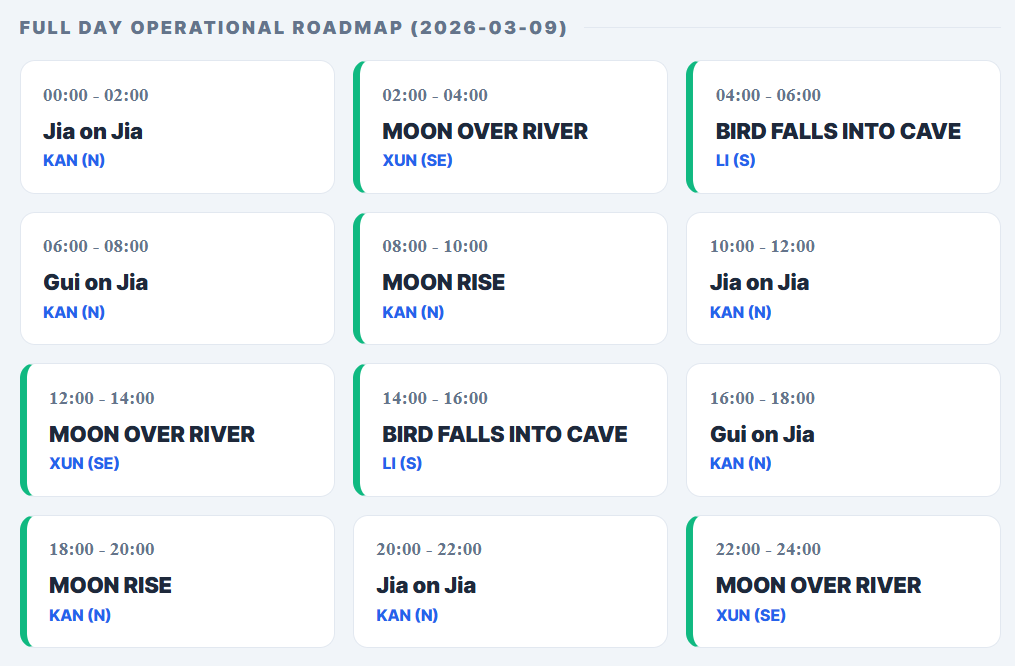Image resolution: width=1015 pixels, height=666 pixels.
Task: Select the 08:00 - 10:00 Moon Rise card
Action: click(510, 278)
